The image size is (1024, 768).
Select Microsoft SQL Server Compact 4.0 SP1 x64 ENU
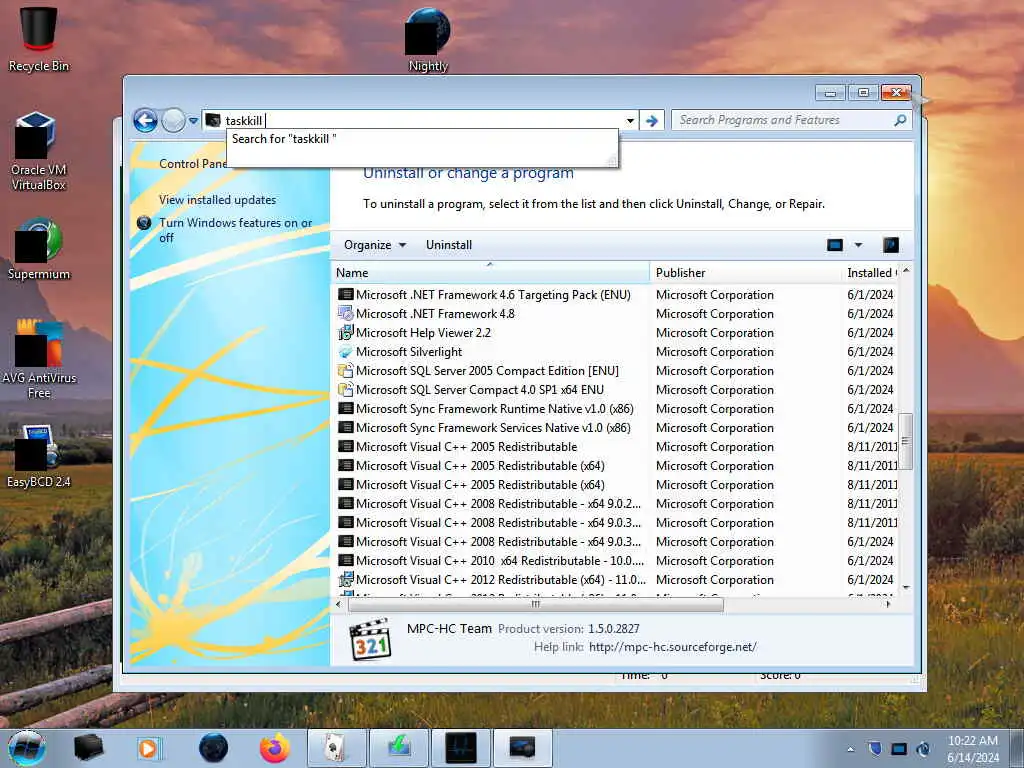[480, 389]
